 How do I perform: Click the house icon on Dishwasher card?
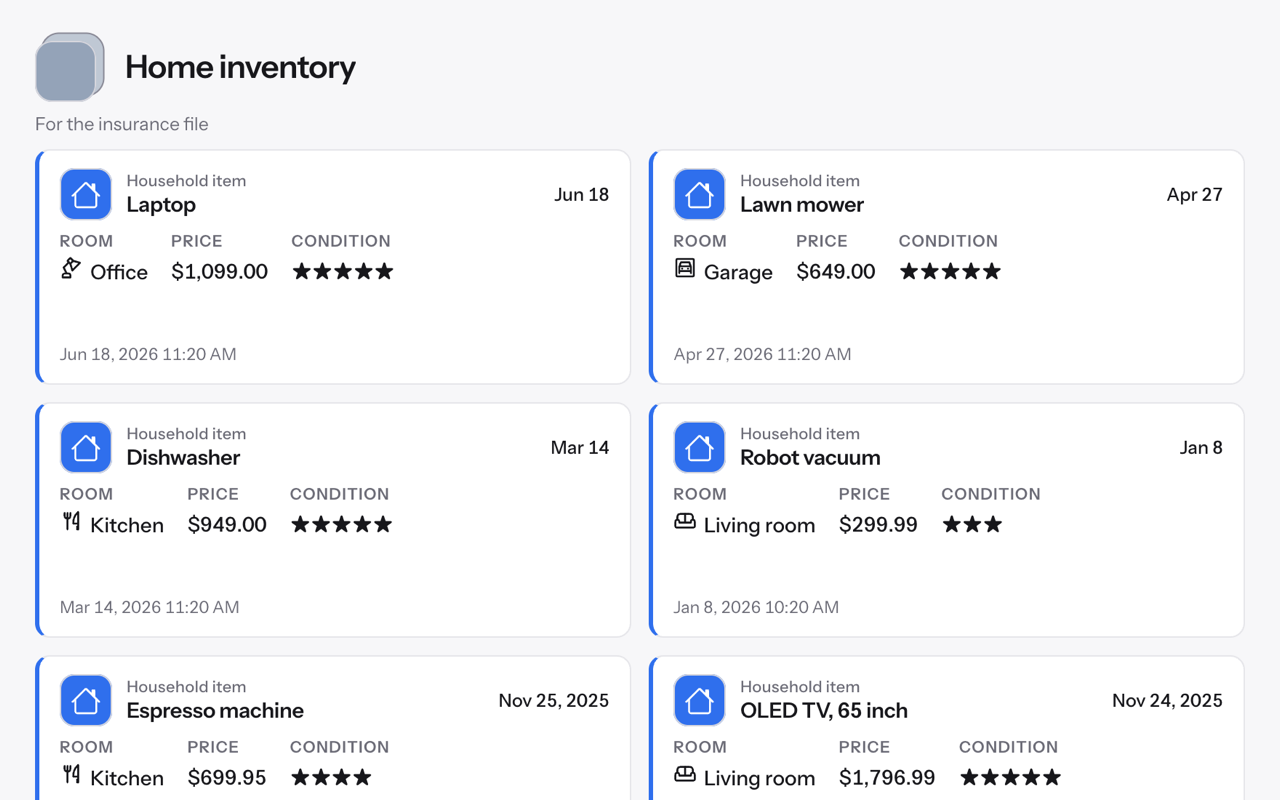pyautogui.click(x=86, y=447)
